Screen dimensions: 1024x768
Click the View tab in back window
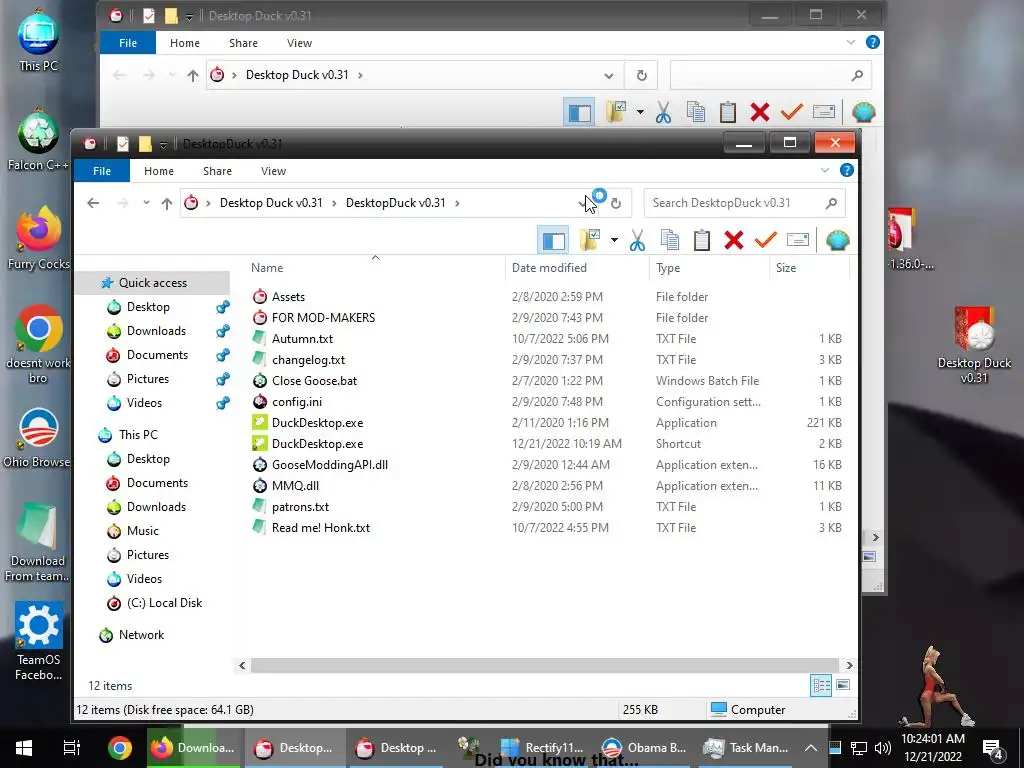coord(299,43)
